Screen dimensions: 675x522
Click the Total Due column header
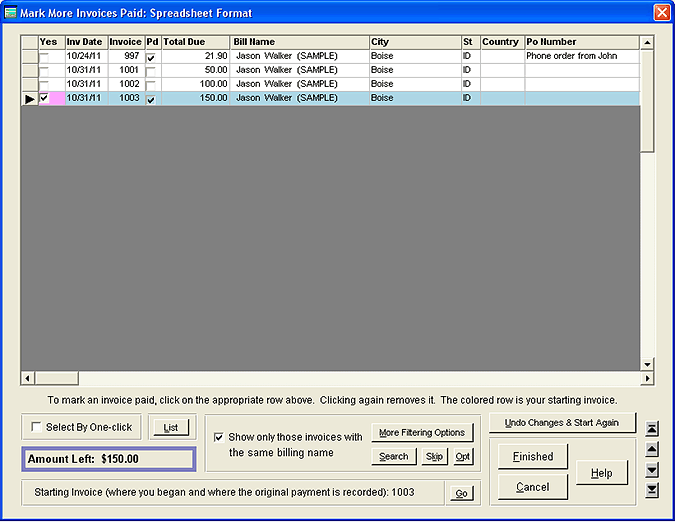[x=194, y=42]
